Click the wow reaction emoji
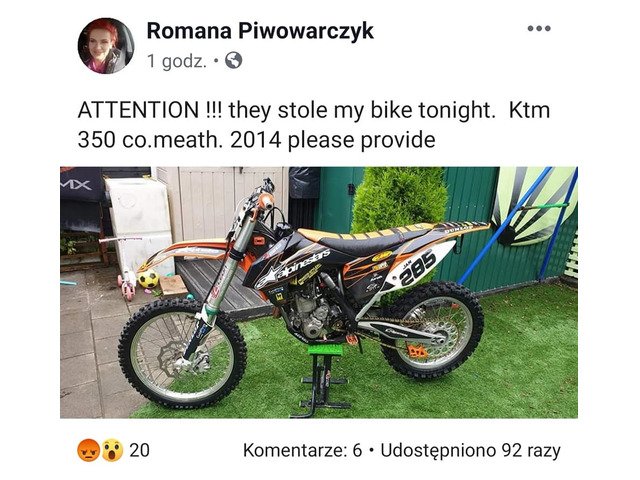Screen dimensions: 640x480 pos(112,450)
